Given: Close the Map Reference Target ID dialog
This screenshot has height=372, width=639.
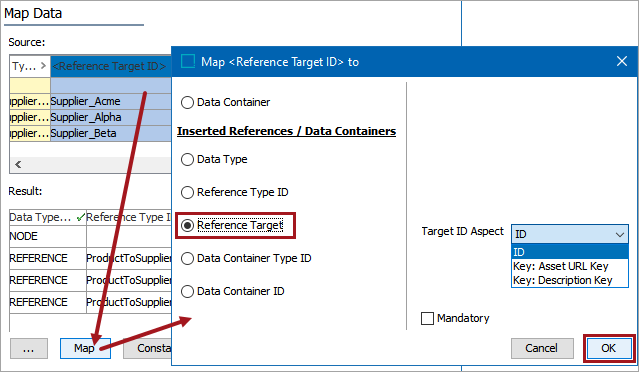Looking at the screenshot, I should 622,62.
